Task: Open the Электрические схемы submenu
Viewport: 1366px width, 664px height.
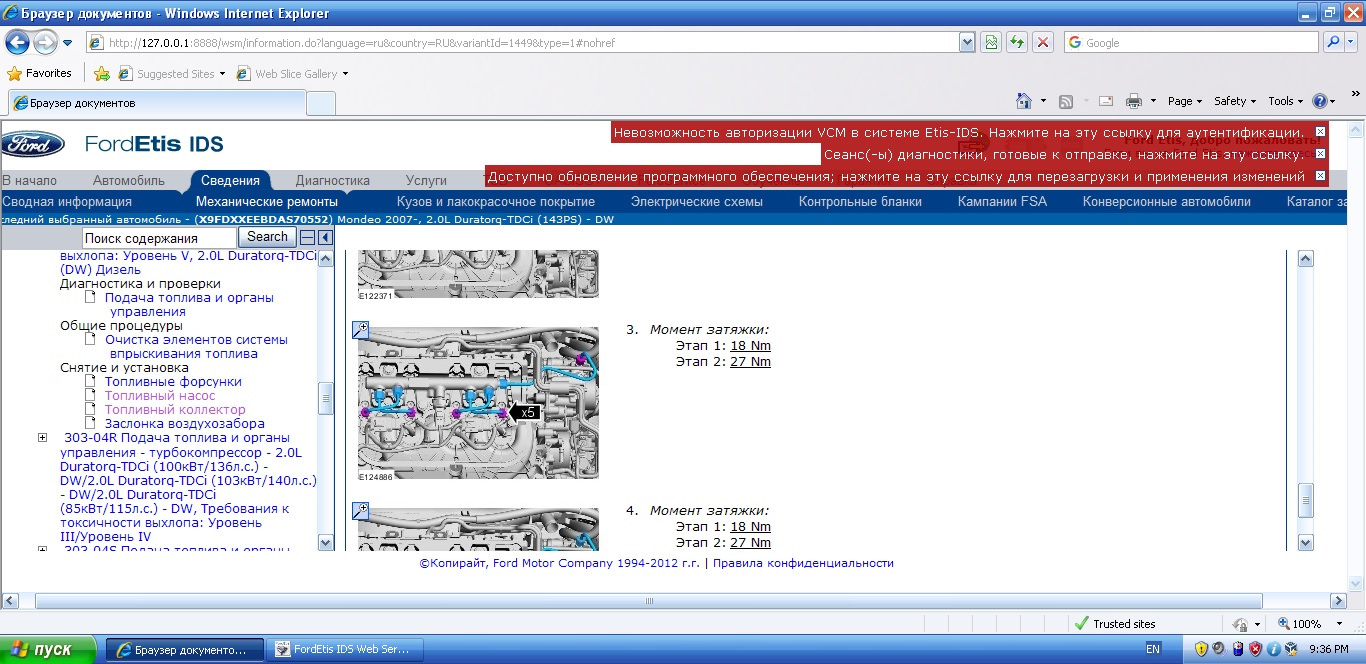Action: (x=696, y=201)
